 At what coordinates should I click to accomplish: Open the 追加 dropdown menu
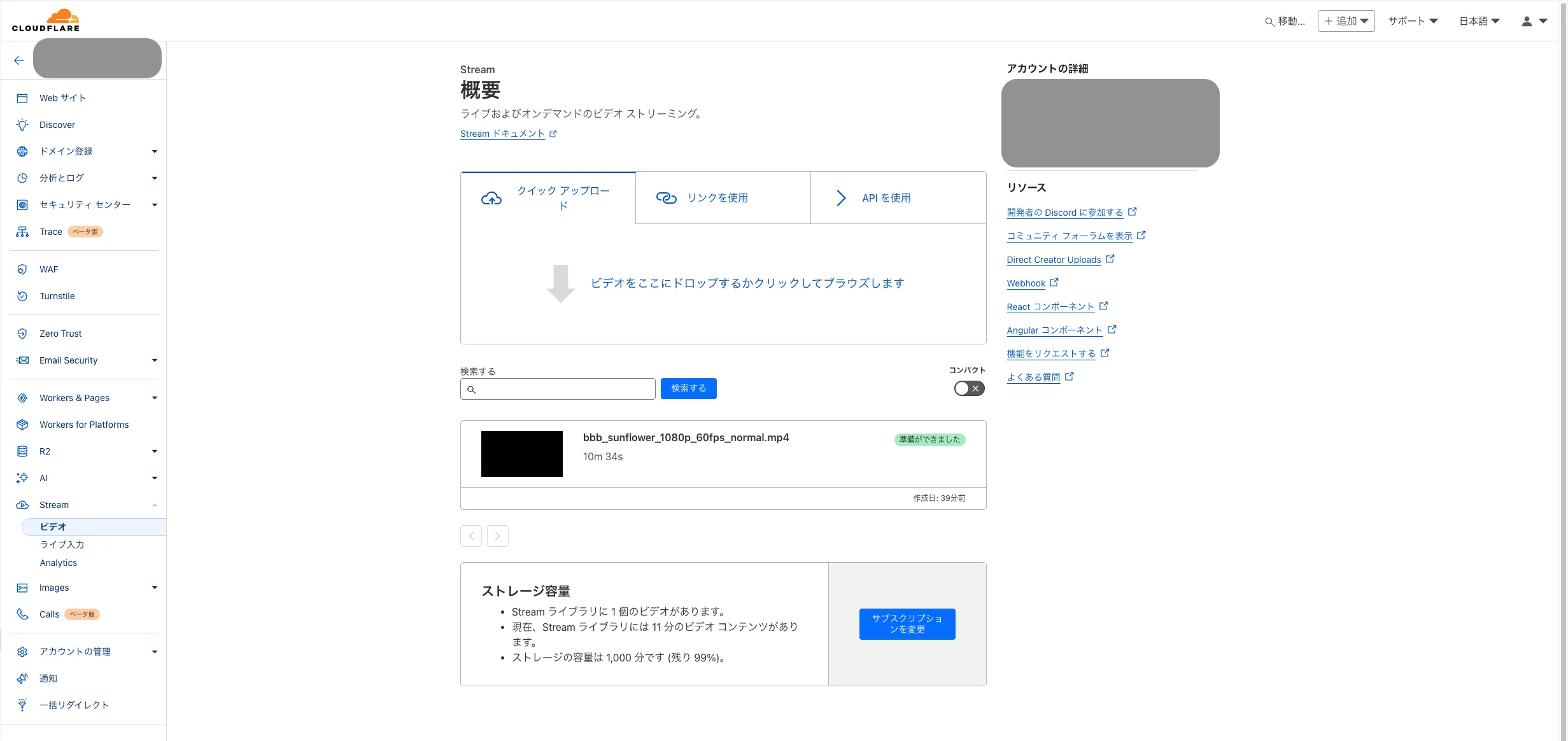[x=1346, y=20]
